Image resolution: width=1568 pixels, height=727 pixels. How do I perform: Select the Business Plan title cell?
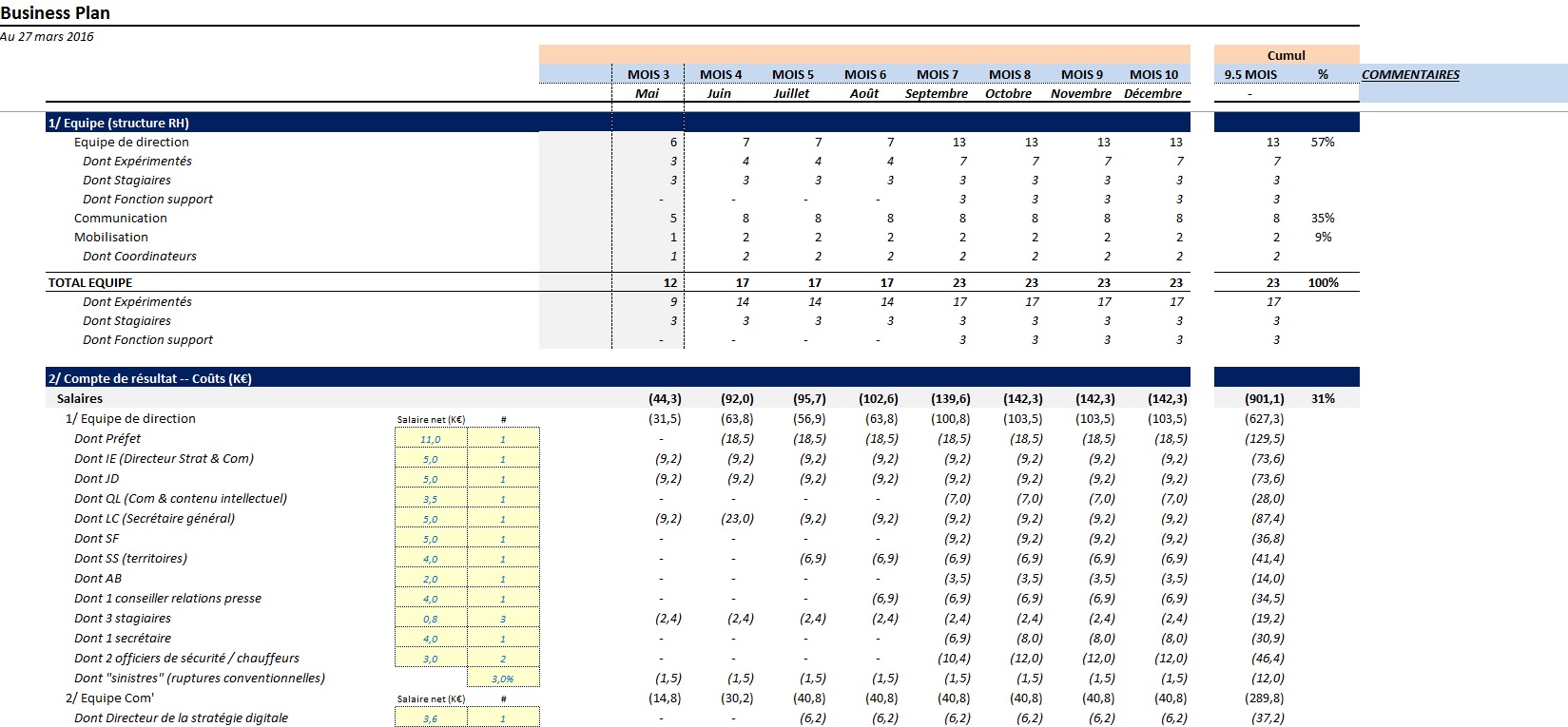point(55,13)
